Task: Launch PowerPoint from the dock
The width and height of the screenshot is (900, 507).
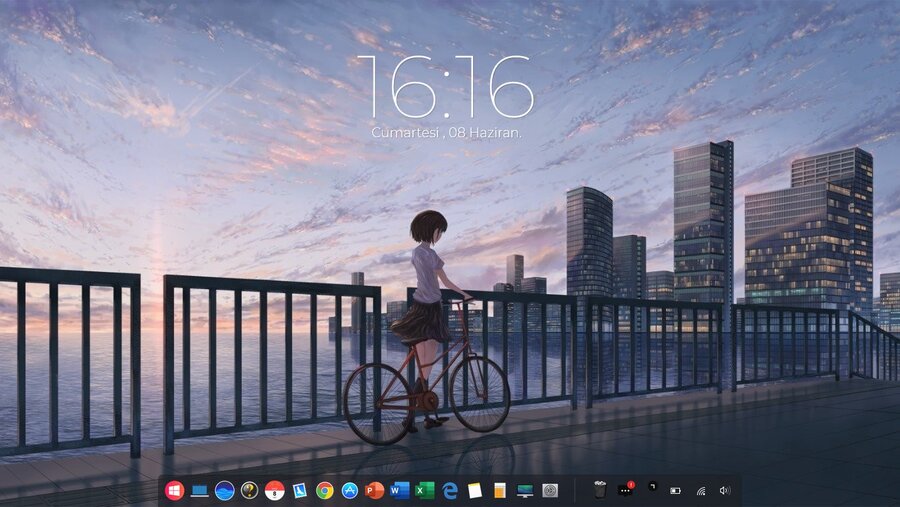Action: pos(374,490)
